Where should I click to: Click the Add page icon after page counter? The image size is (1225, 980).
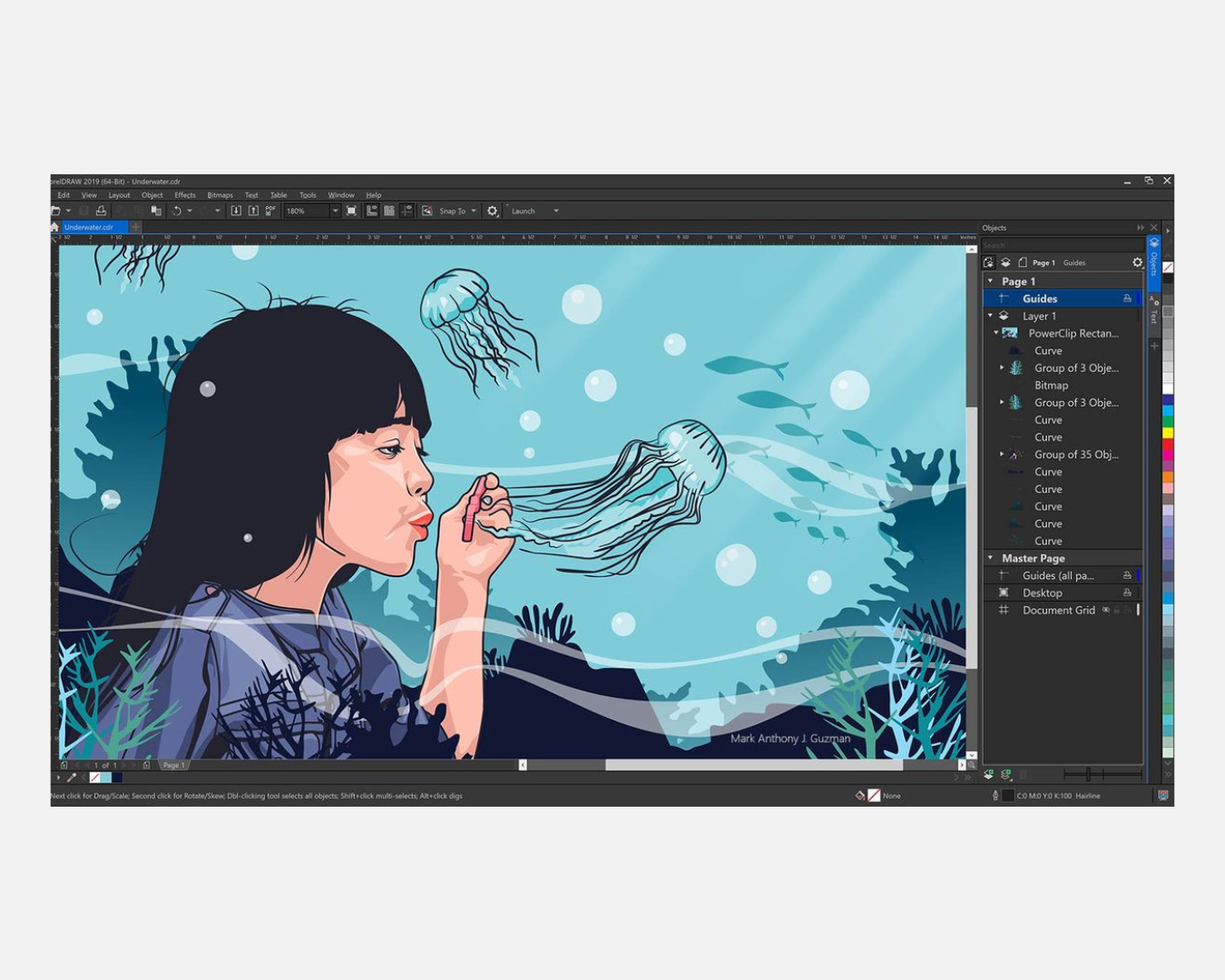146,765
